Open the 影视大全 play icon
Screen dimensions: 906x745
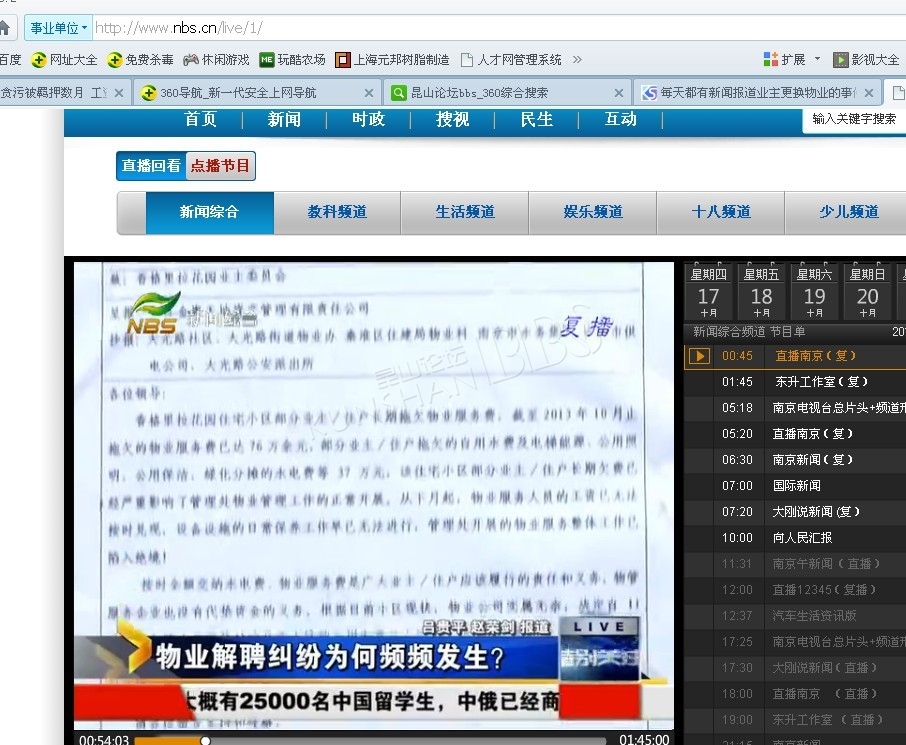841,60
